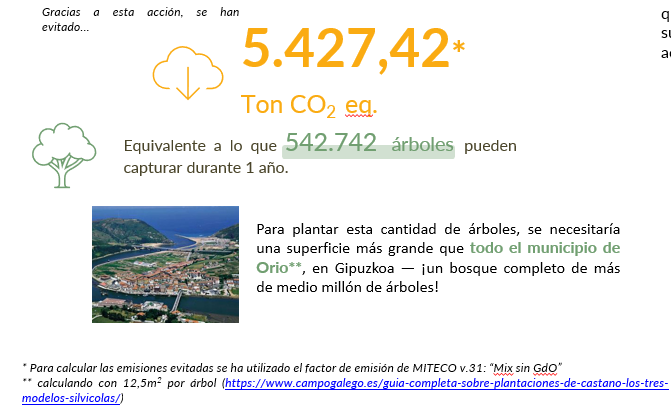The height and width of the screenshot is (410, 671).
Task: Click the phrase "capturar durante 1 año"
Action: [x=205, y=168]
